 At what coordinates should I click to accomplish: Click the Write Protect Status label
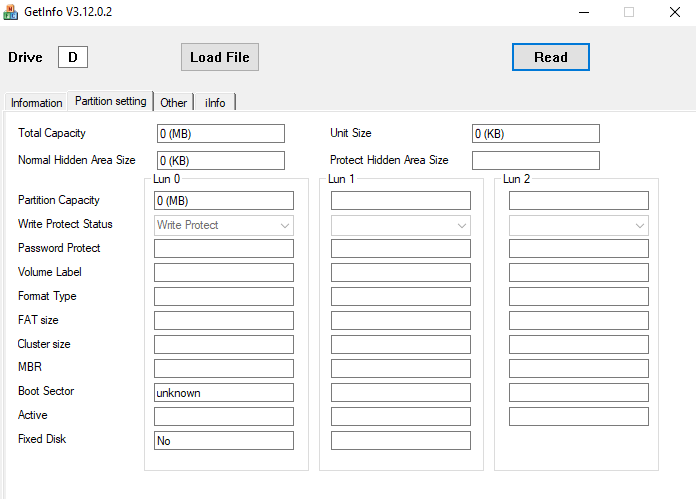click(x=65, y=224)
